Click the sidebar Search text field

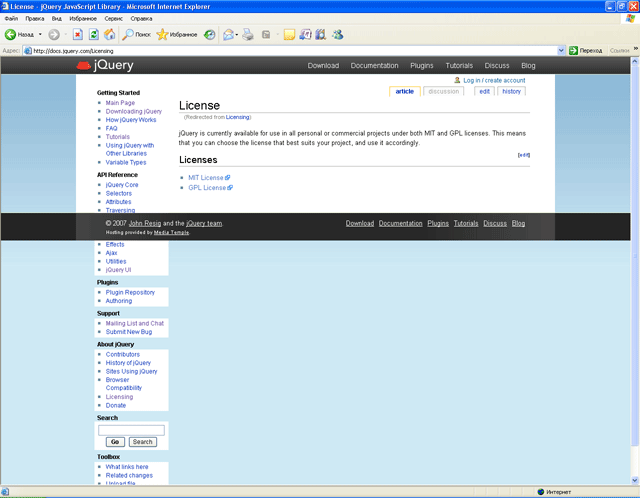tap(131, 430)
